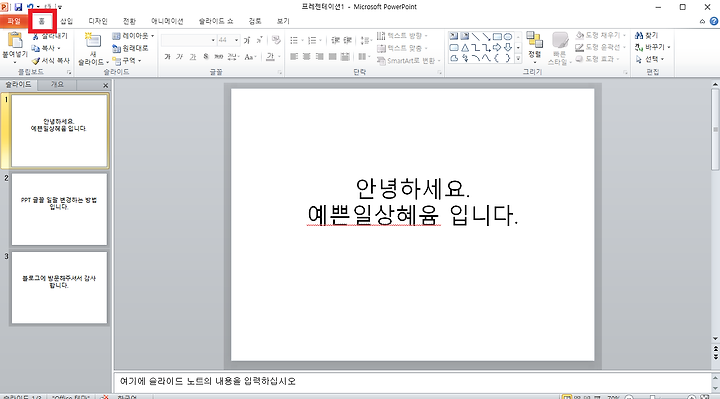Add a slide with the 새 슬라이드 icon

click(93, 41)
